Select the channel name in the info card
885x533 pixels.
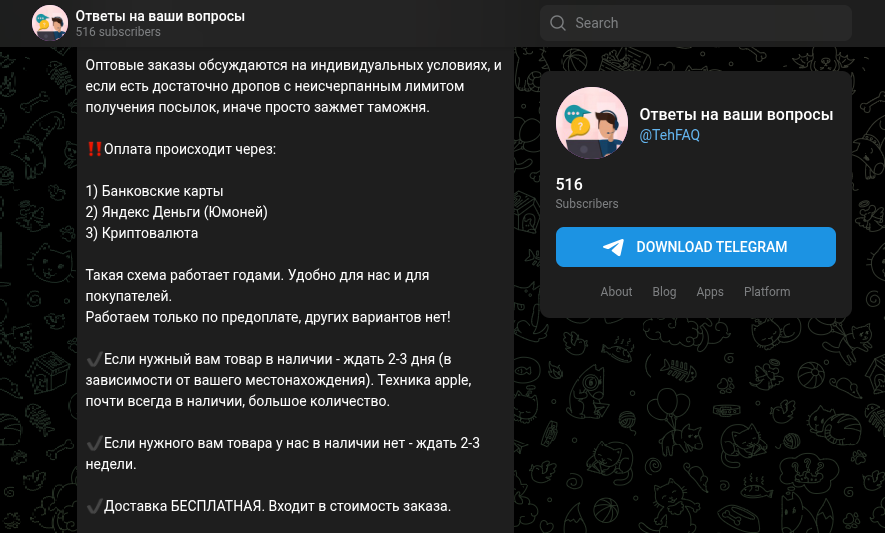(x=736, y=115)
